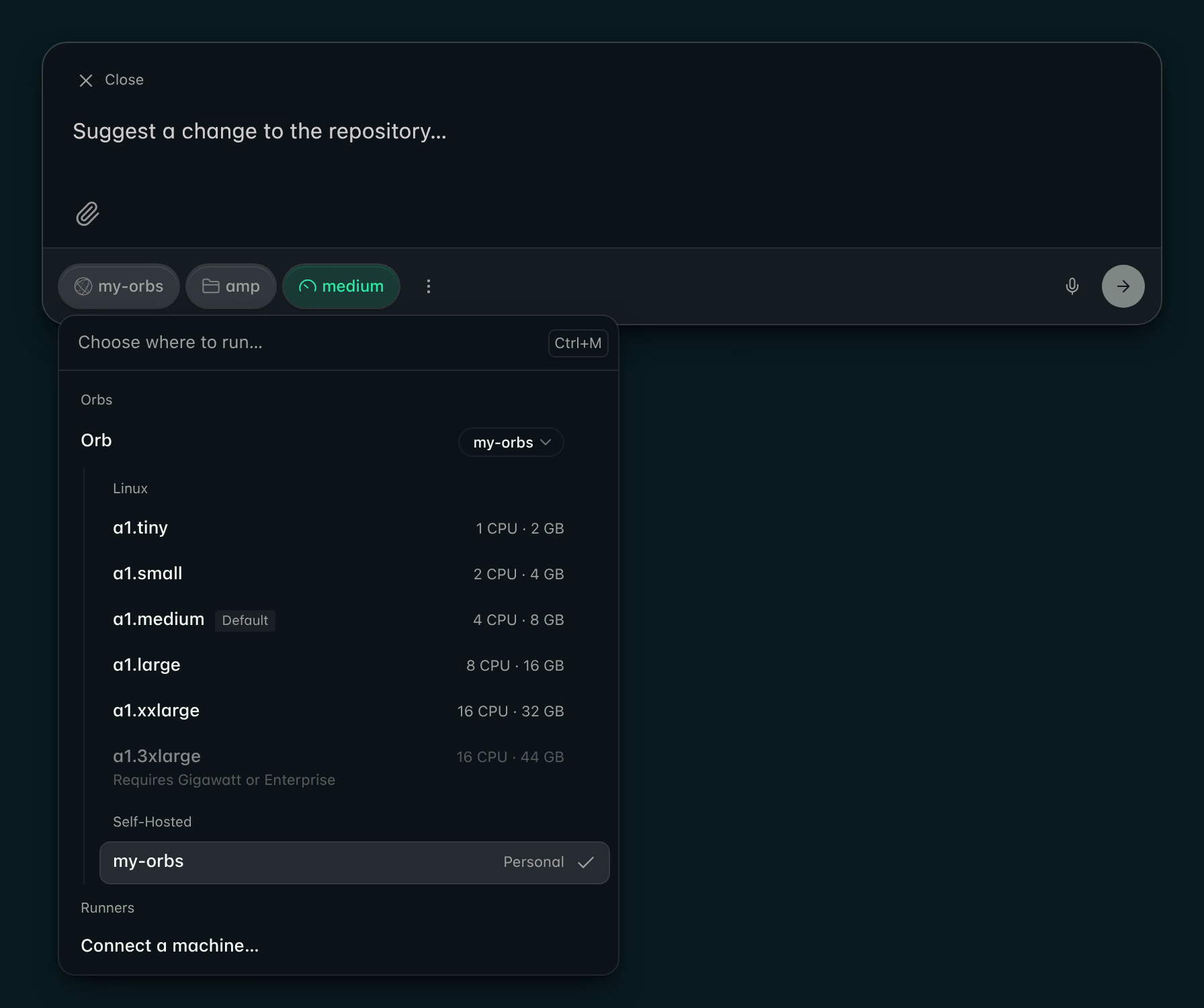Image resolution: width=1204 pixels, height=1008 pixels.
Task: Open the my-orbs chip in toolbar
Action: pyautogui.click(x=119, y=286)
